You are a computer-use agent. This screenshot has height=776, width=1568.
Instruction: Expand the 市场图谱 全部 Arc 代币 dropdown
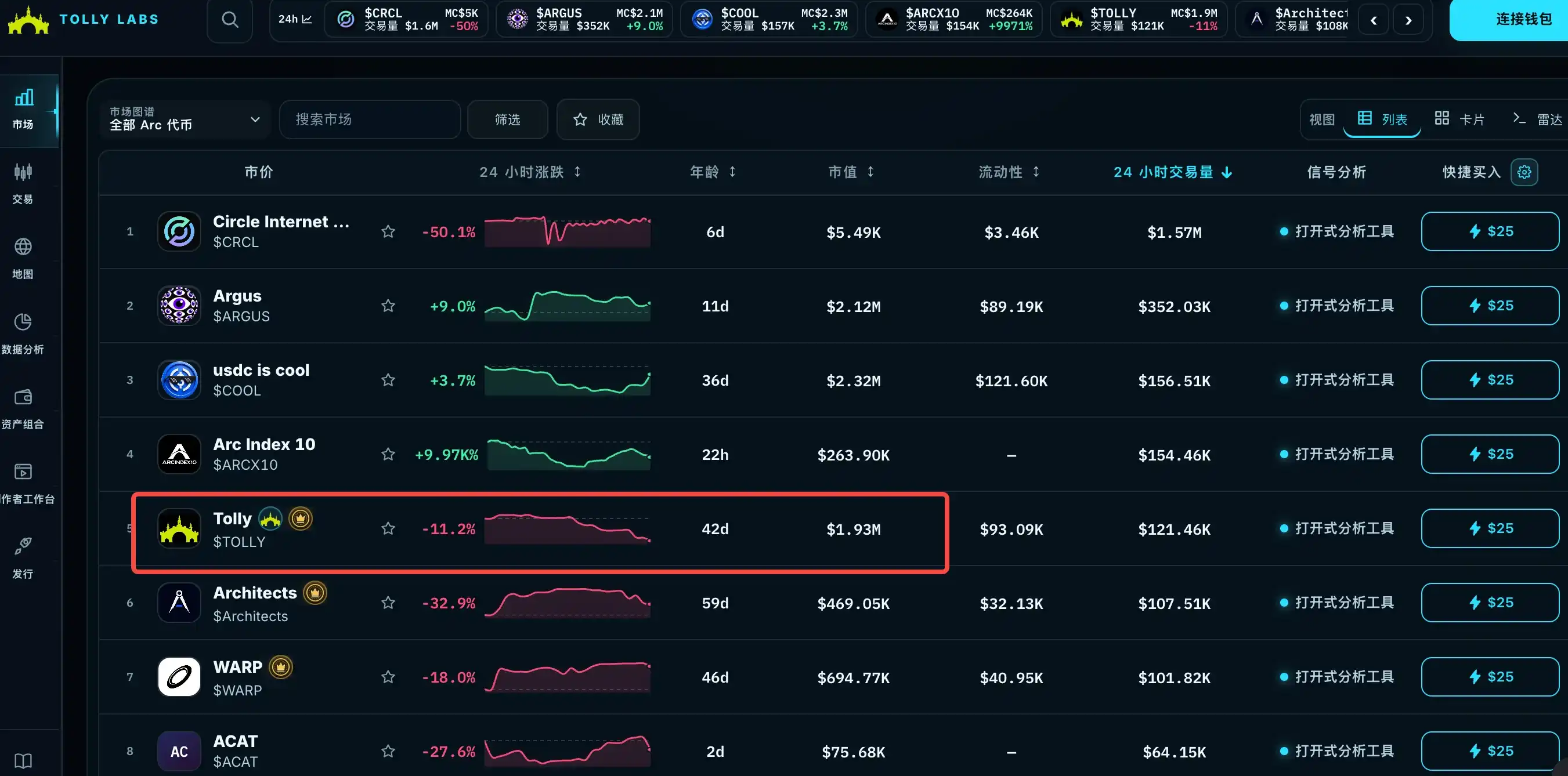[185, 119]
